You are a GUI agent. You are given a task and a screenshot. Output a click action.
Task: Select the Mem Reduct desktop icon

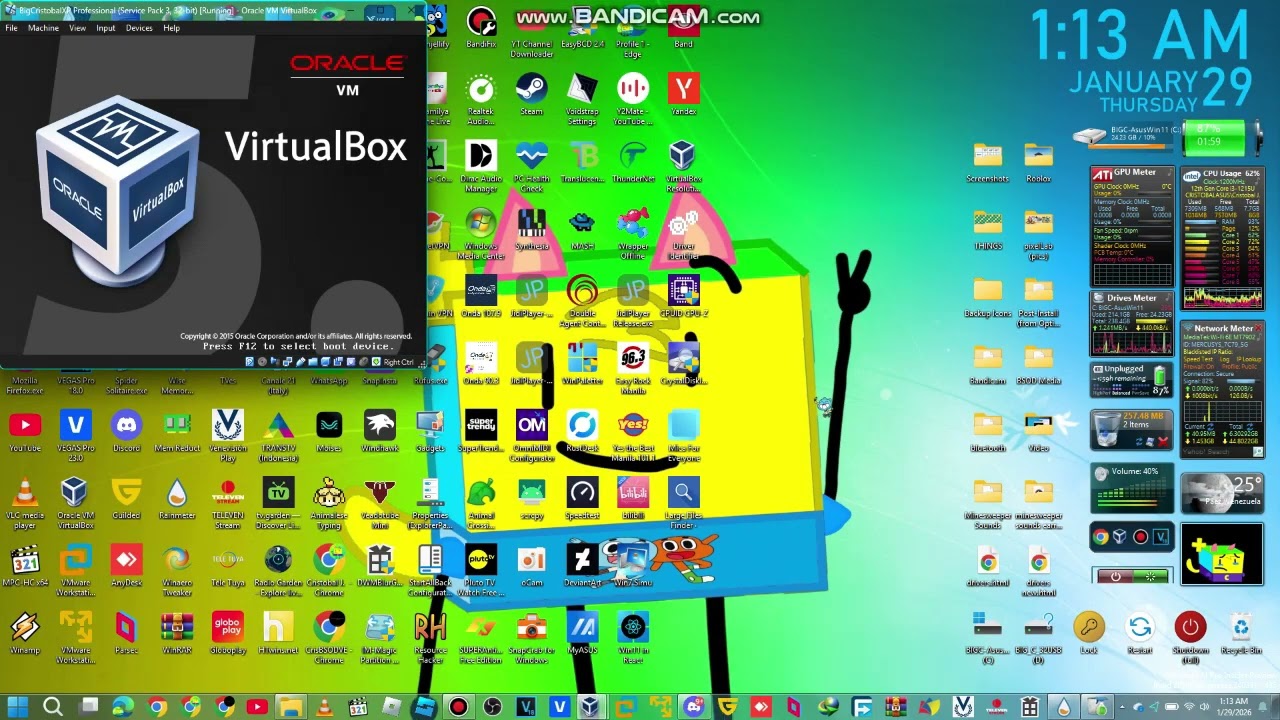177,431
